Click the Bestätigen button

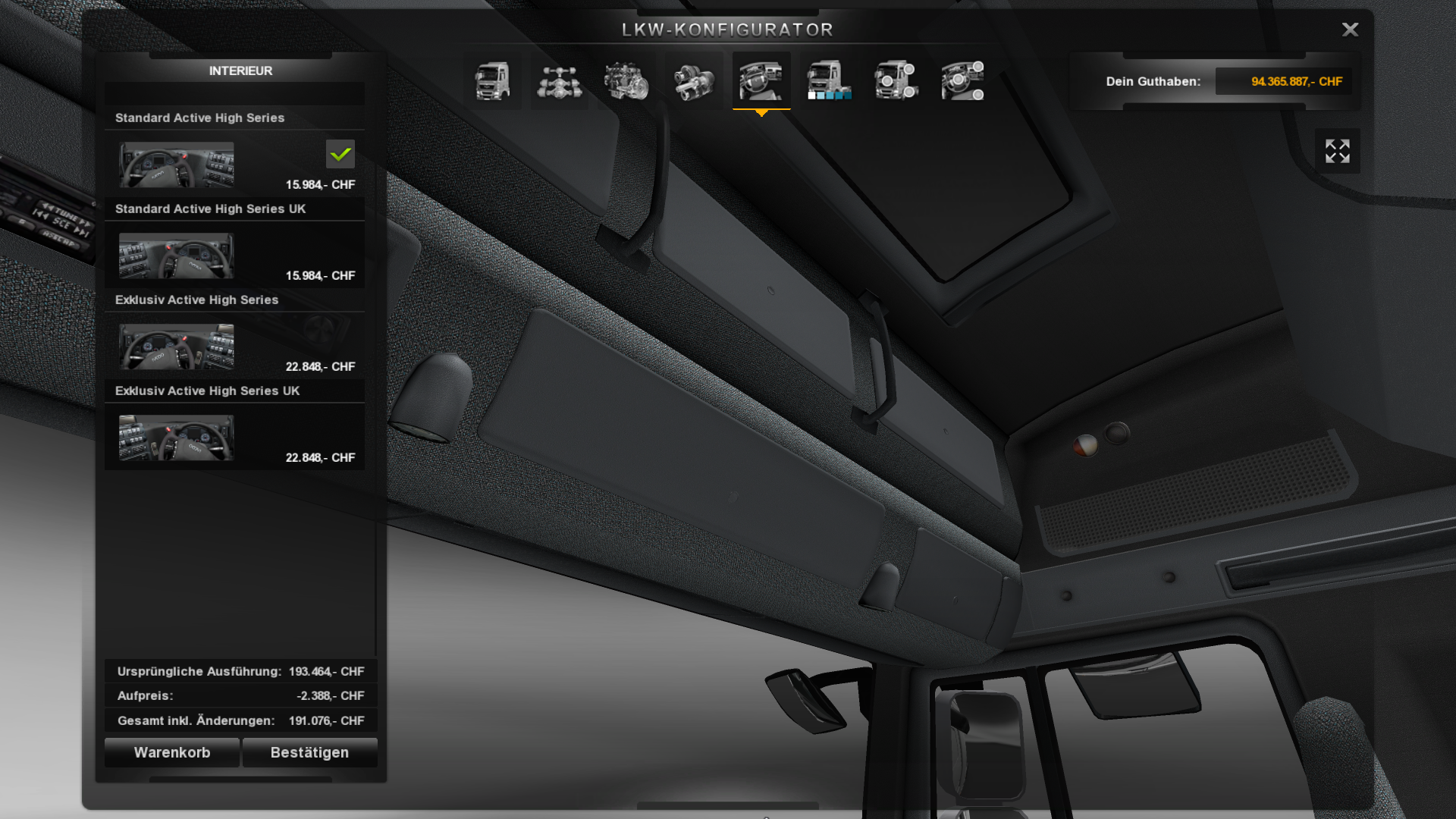click(309, 752)
